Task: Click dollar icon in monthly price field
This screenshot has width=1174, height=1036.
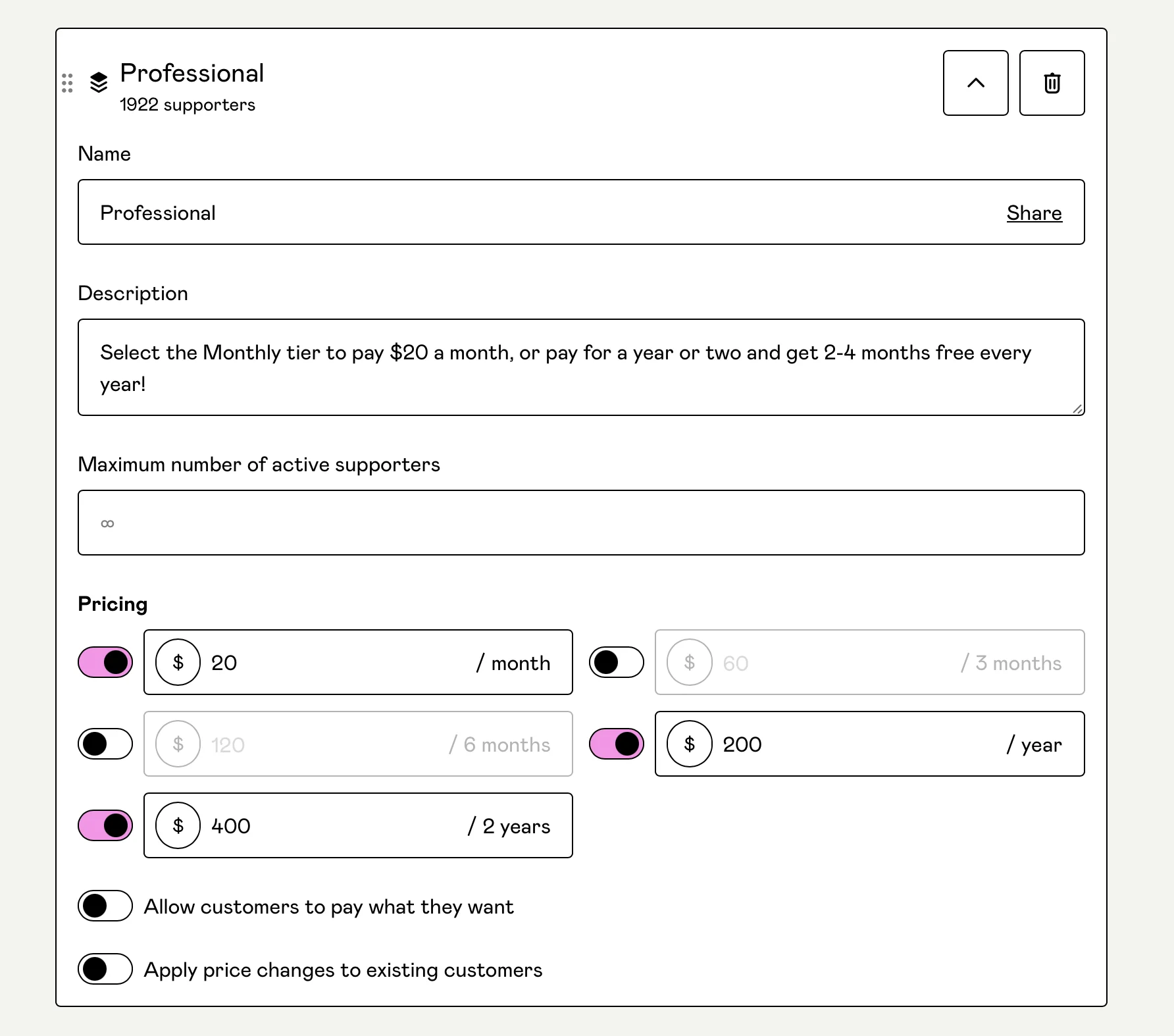Action: [x=178, y=662]
